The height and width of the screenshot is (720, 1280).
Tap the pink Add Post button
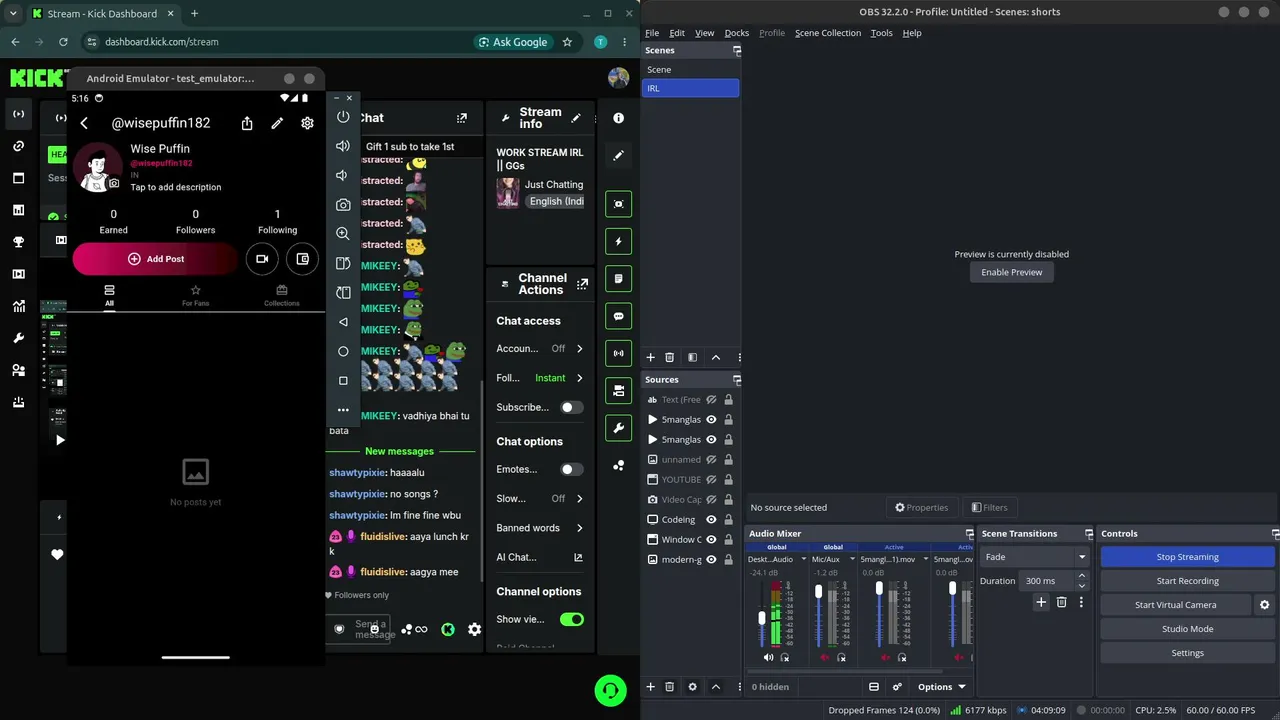[155, 259]
